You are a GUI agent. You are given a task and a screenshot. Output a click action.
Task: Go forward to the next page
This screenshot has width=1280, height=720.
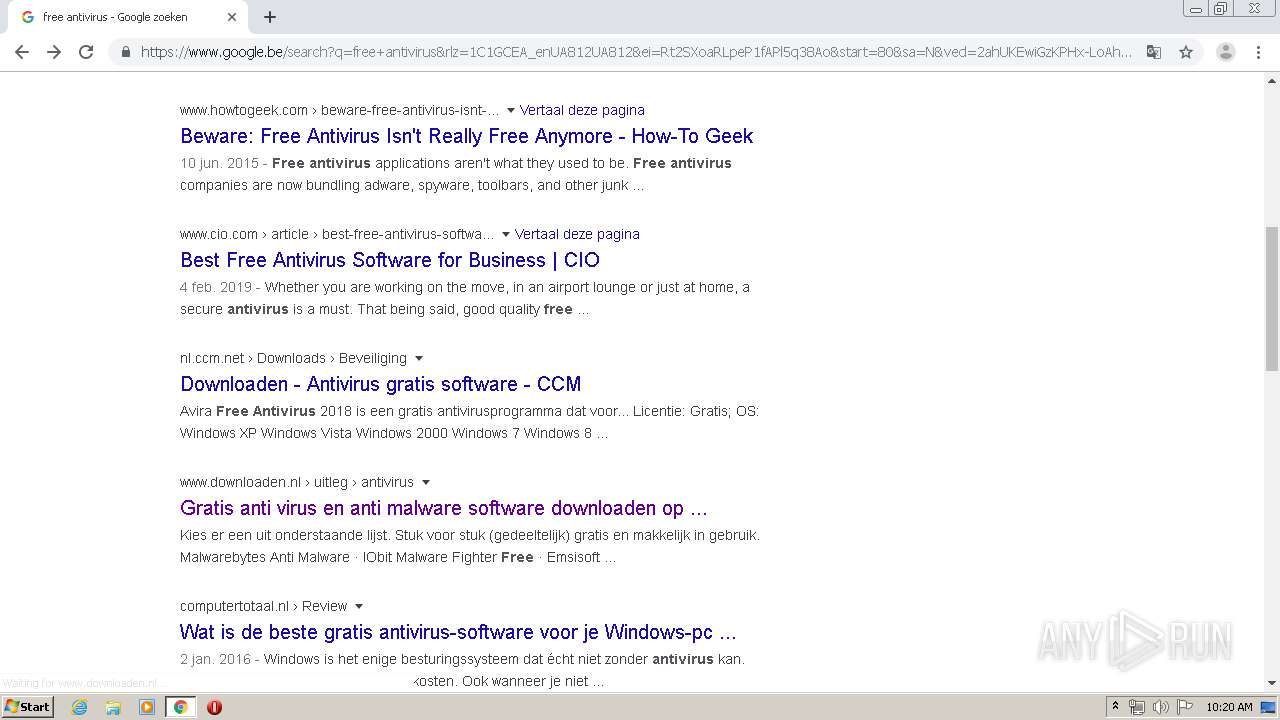[54, 52]
